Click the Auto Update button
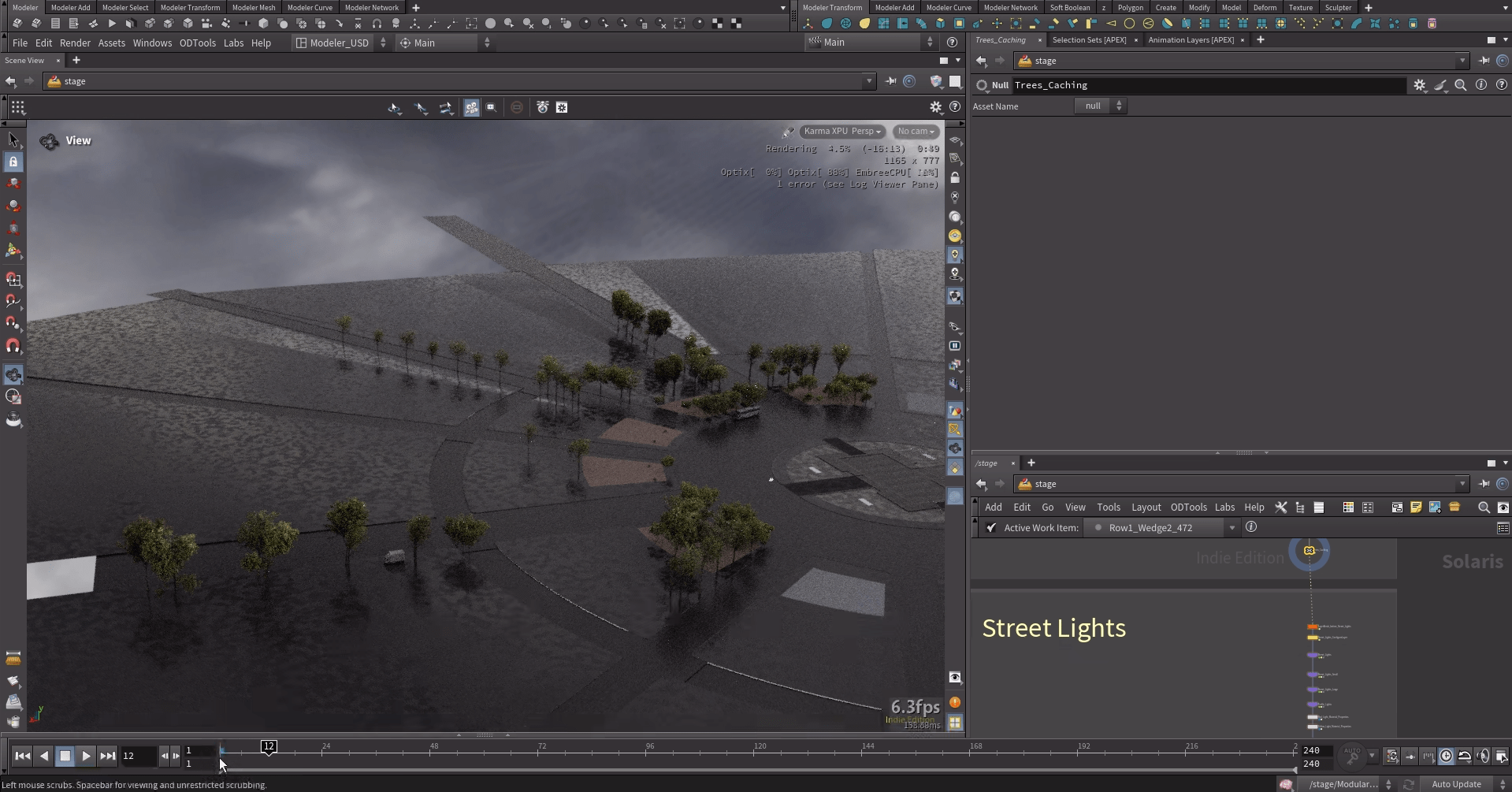Screen dimensions: 1512x792 1456,784
